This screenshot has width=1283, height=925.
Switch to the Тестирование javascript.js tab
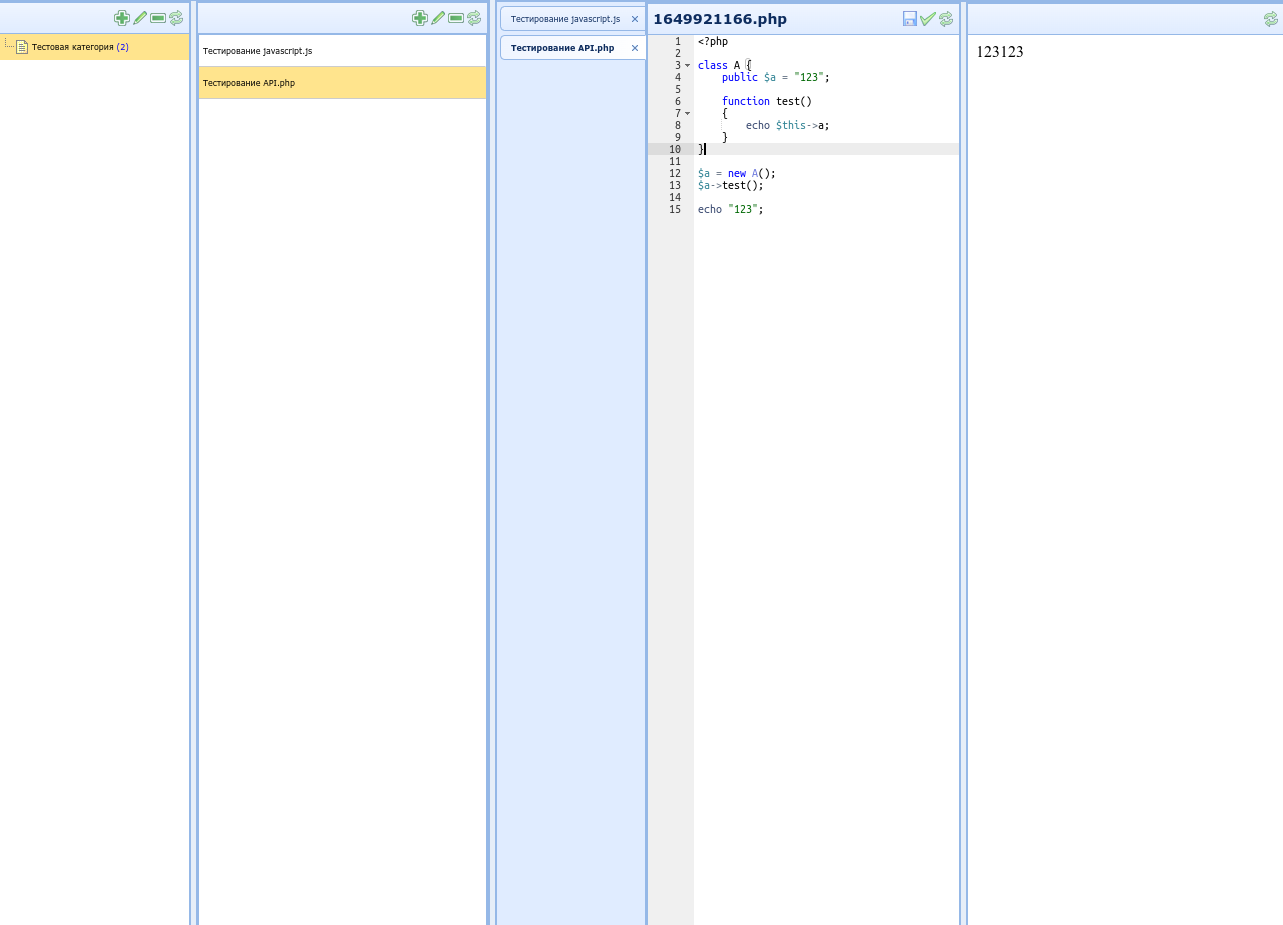pyautogui.click(x=565, y=19)
